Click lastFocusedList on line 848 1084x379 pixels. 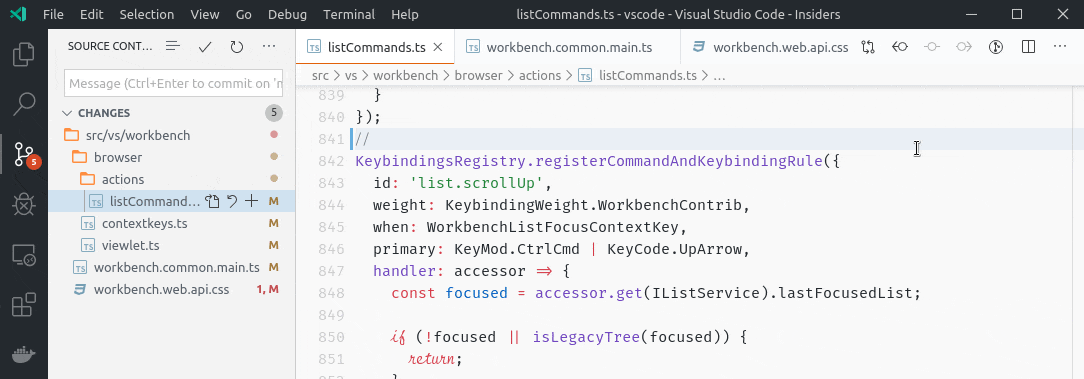point(845,293)
